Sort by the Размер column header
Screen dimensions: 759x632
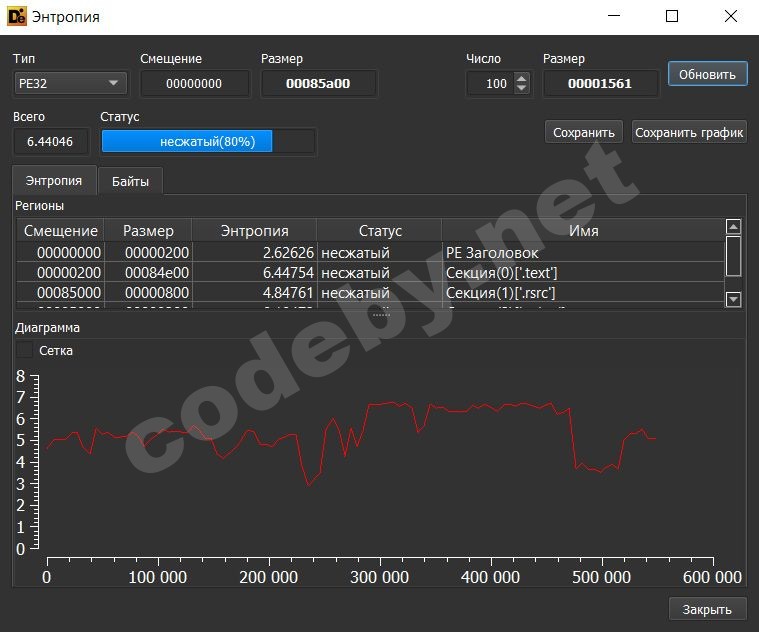(148, 230)
